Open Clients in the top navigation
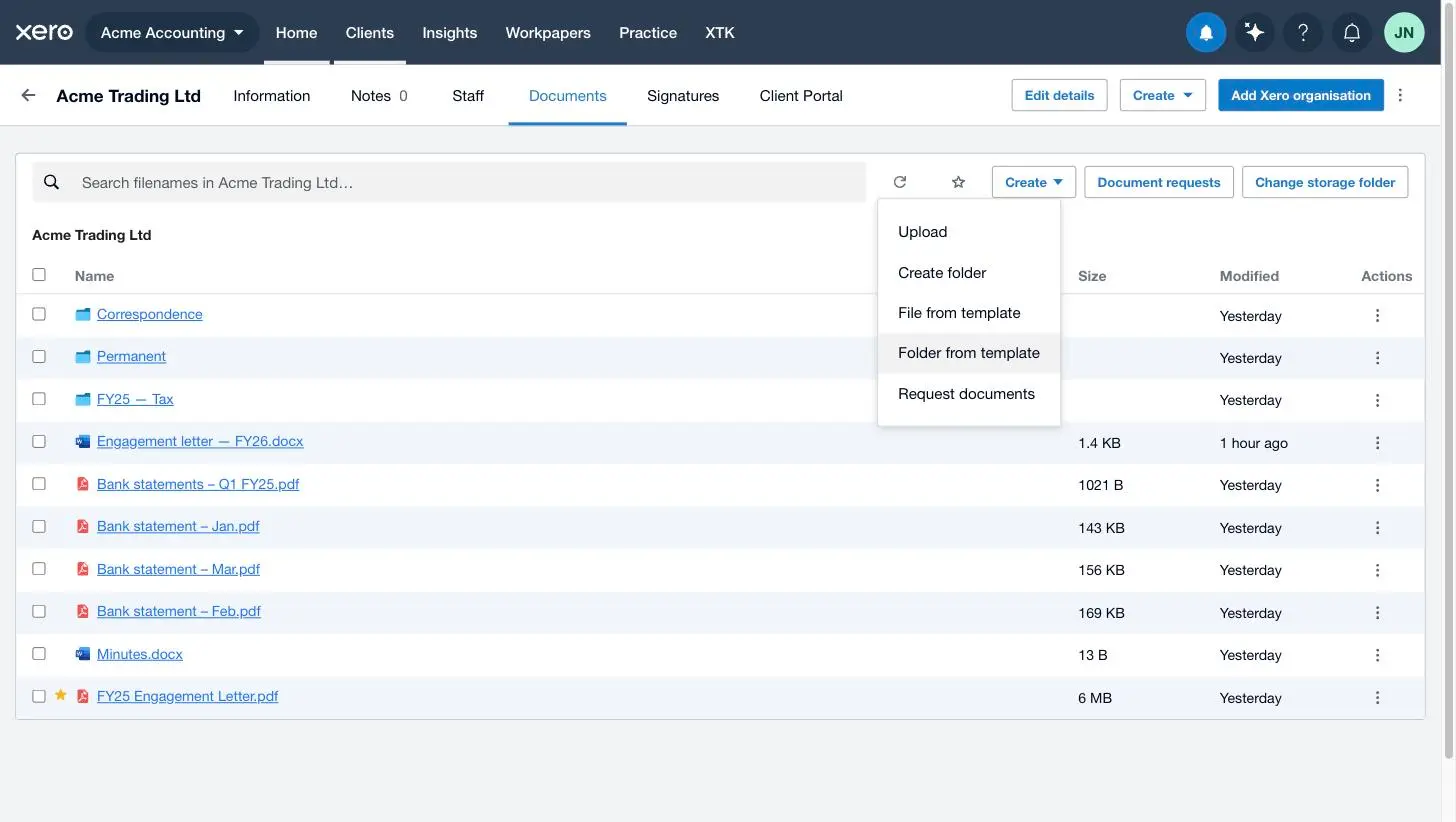The width and height of the screenshot is (1456, 822). (370, 32)
